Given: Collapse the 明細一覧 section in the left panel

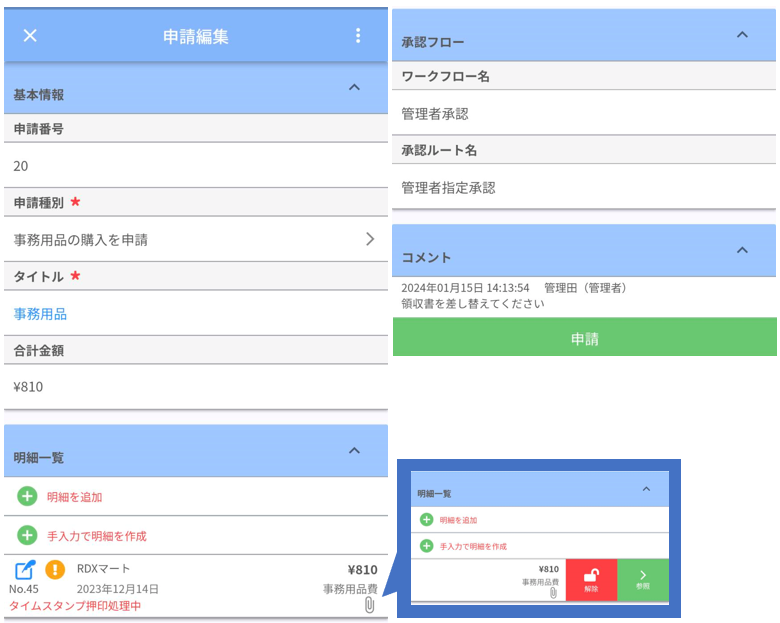Looking at the screenshot, I should tap(353, 451).
